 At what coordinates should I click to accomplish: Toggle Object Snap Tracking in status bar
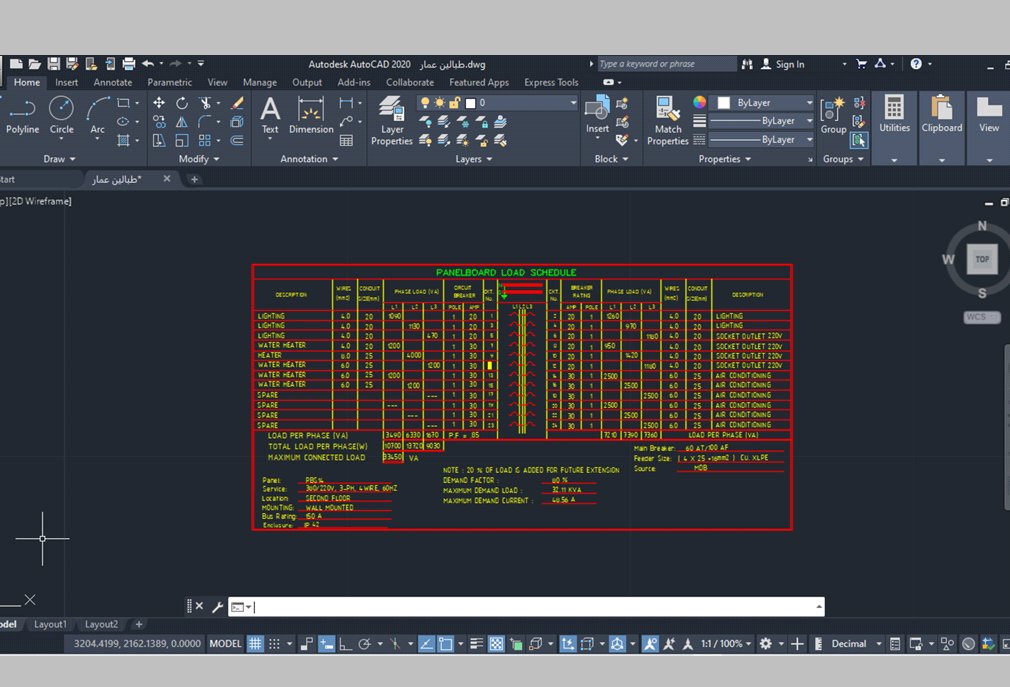[x=426, y=644]
